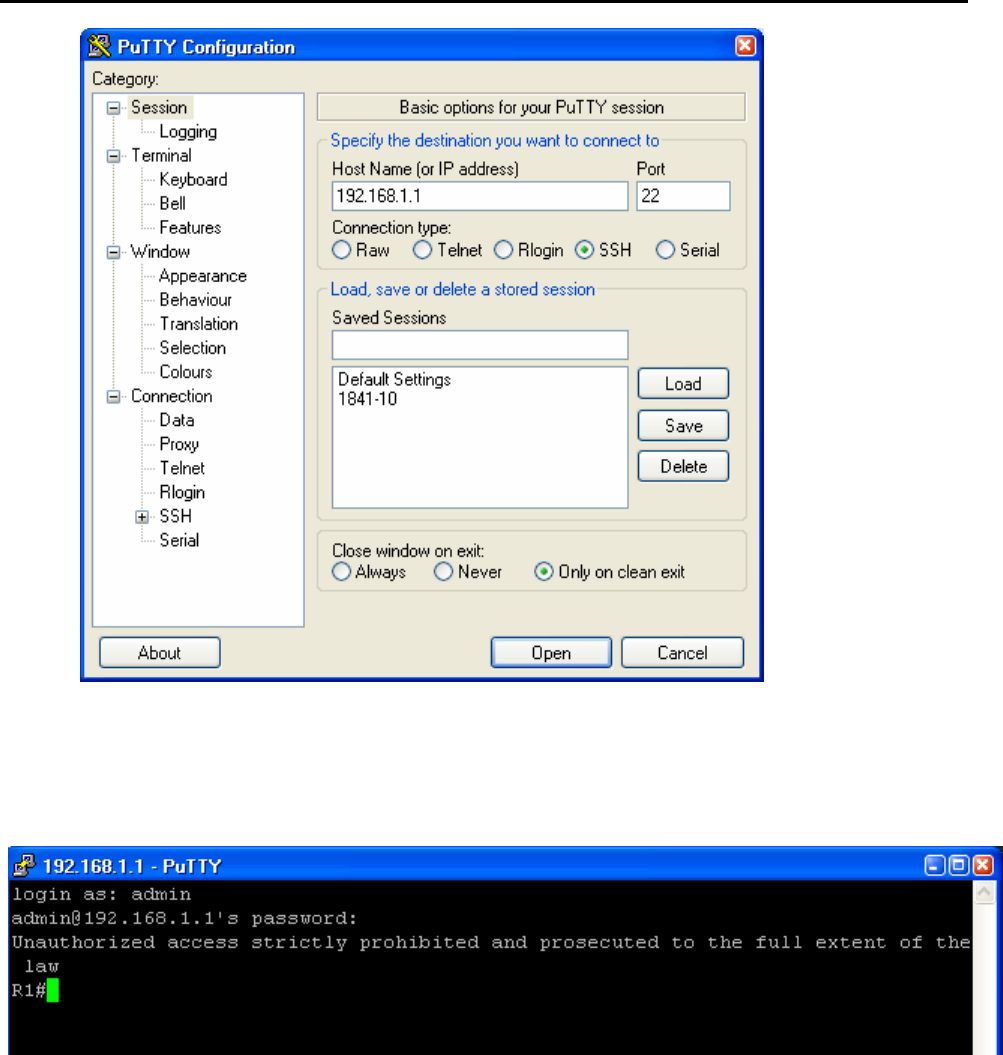Select Default Settings in saved sessions
The width and height of the screenshot is (1003, 1055).
click(394, 379)
